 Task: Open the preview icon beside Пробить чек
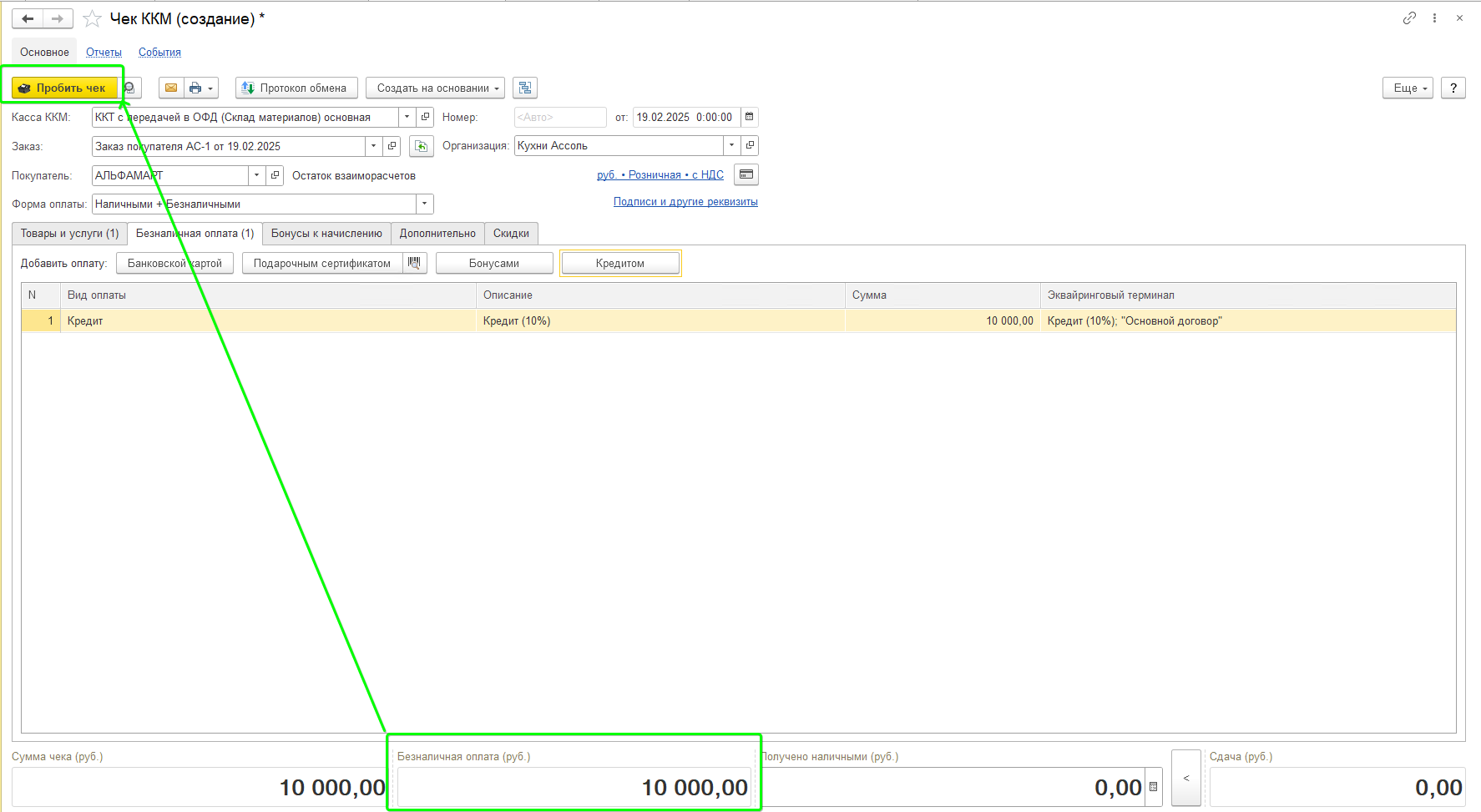pos(130,88)
